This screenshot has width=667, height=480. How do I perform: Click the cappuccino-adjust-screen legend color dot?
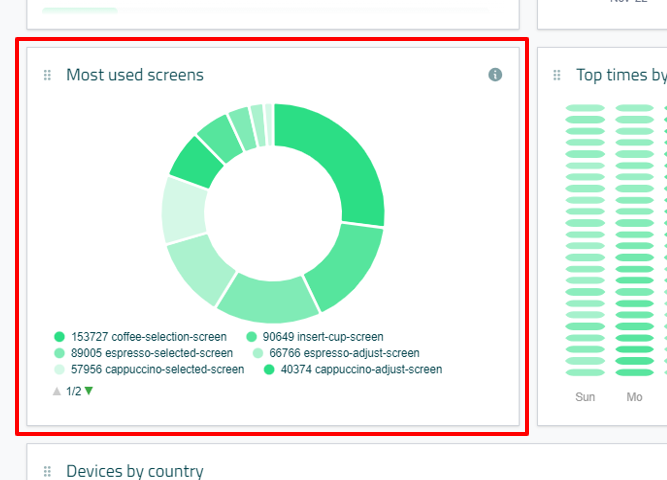(269, 369)
